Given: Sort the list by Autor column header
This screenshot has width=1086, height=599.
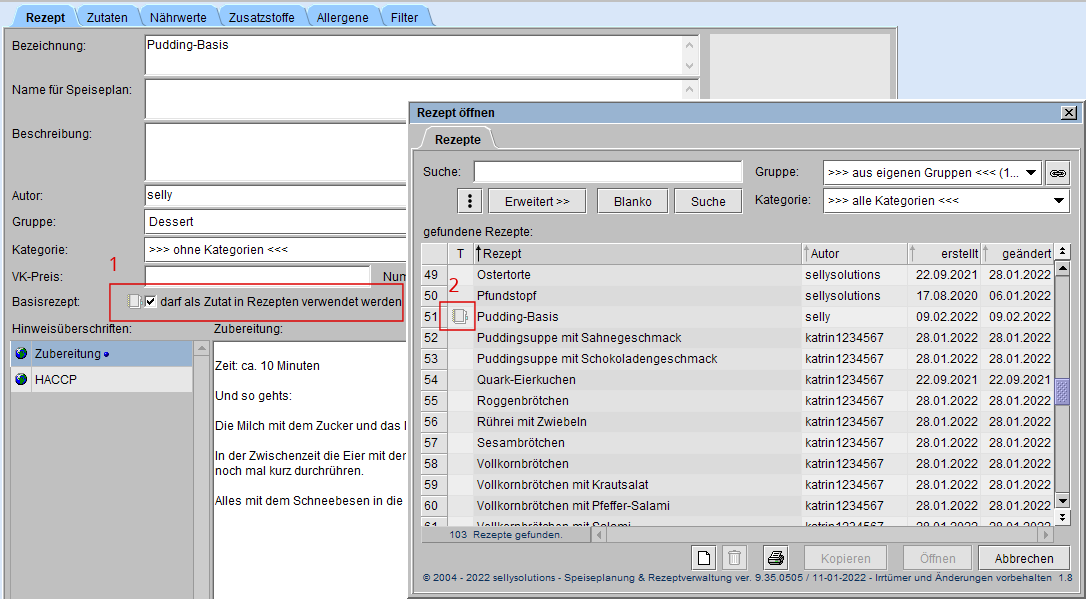Looking at the screenshot, I should [x=854, y=253].
